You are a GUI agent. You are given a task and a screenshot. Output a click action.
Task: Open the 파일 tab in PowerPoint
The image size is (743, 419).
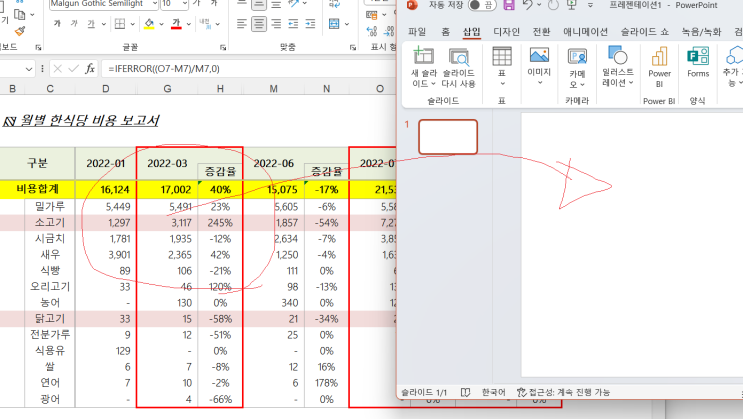tap(417, 32)
